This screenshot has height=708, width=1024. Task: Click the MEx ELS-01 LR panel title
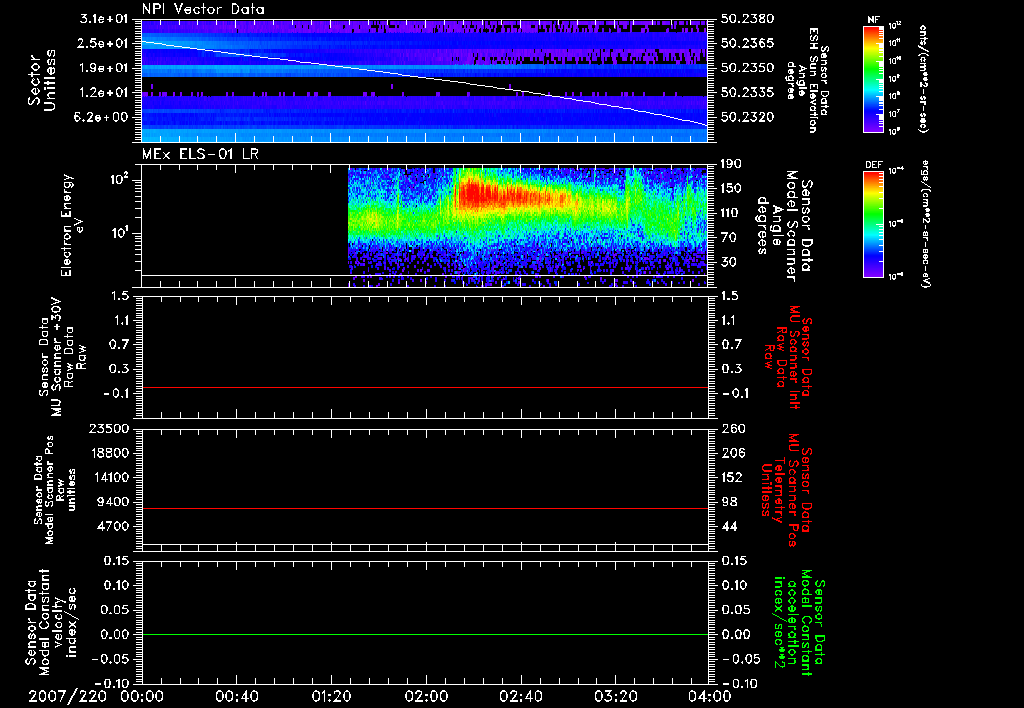(x=200, y=155)
